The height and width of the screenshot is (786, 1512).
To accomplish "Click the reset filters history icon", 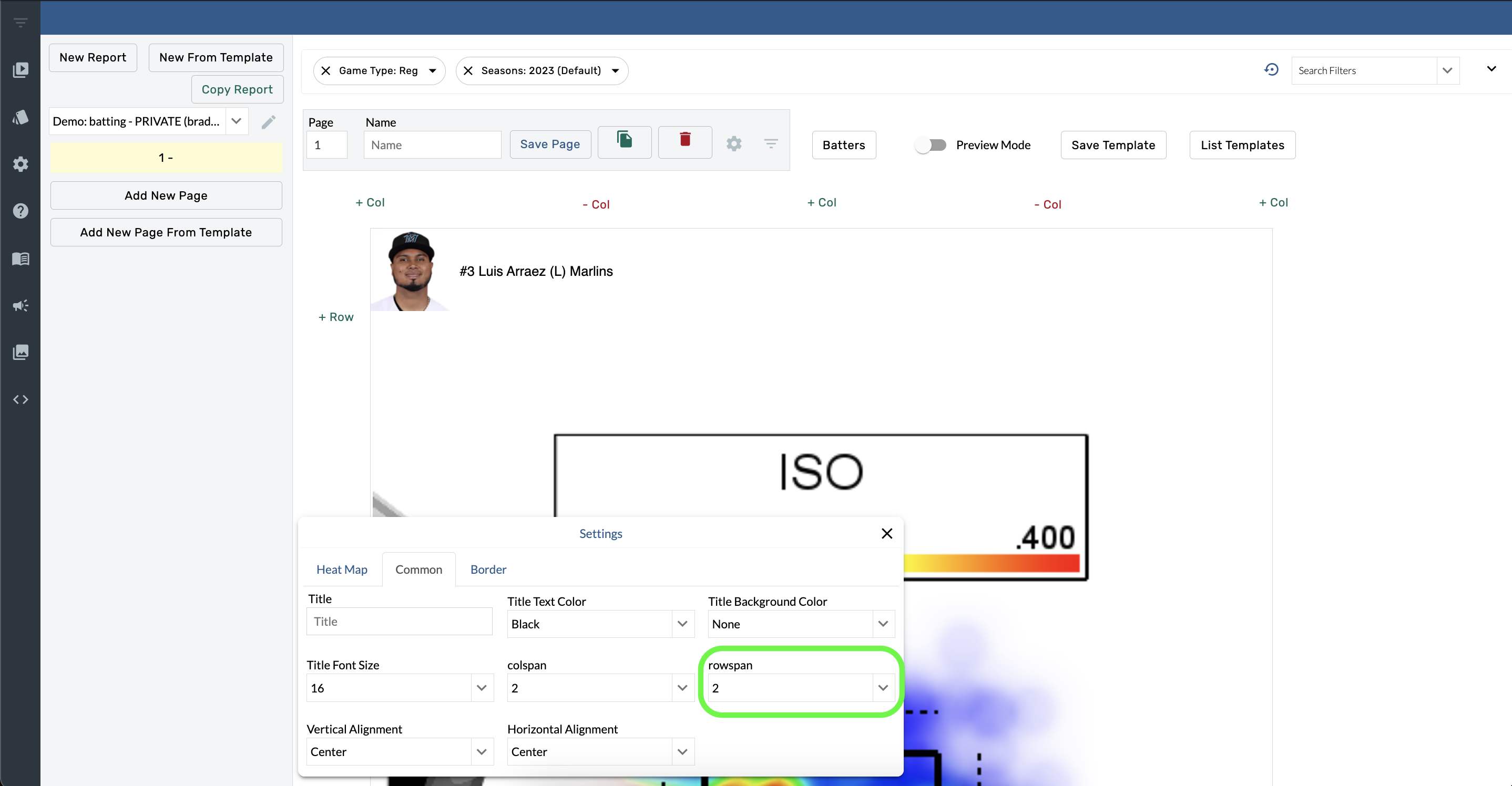I will point(1271,70).
